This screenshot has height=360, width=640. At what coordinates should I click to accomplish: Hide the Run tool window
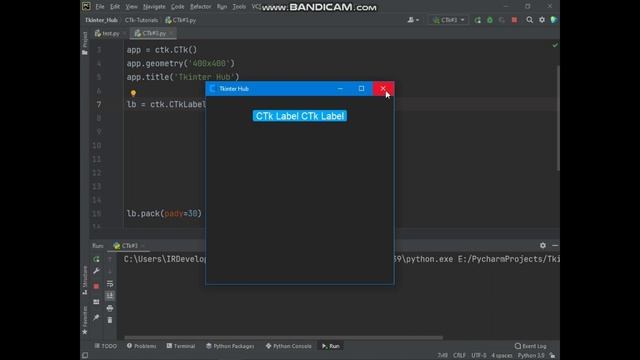click(x=555, y=245)
